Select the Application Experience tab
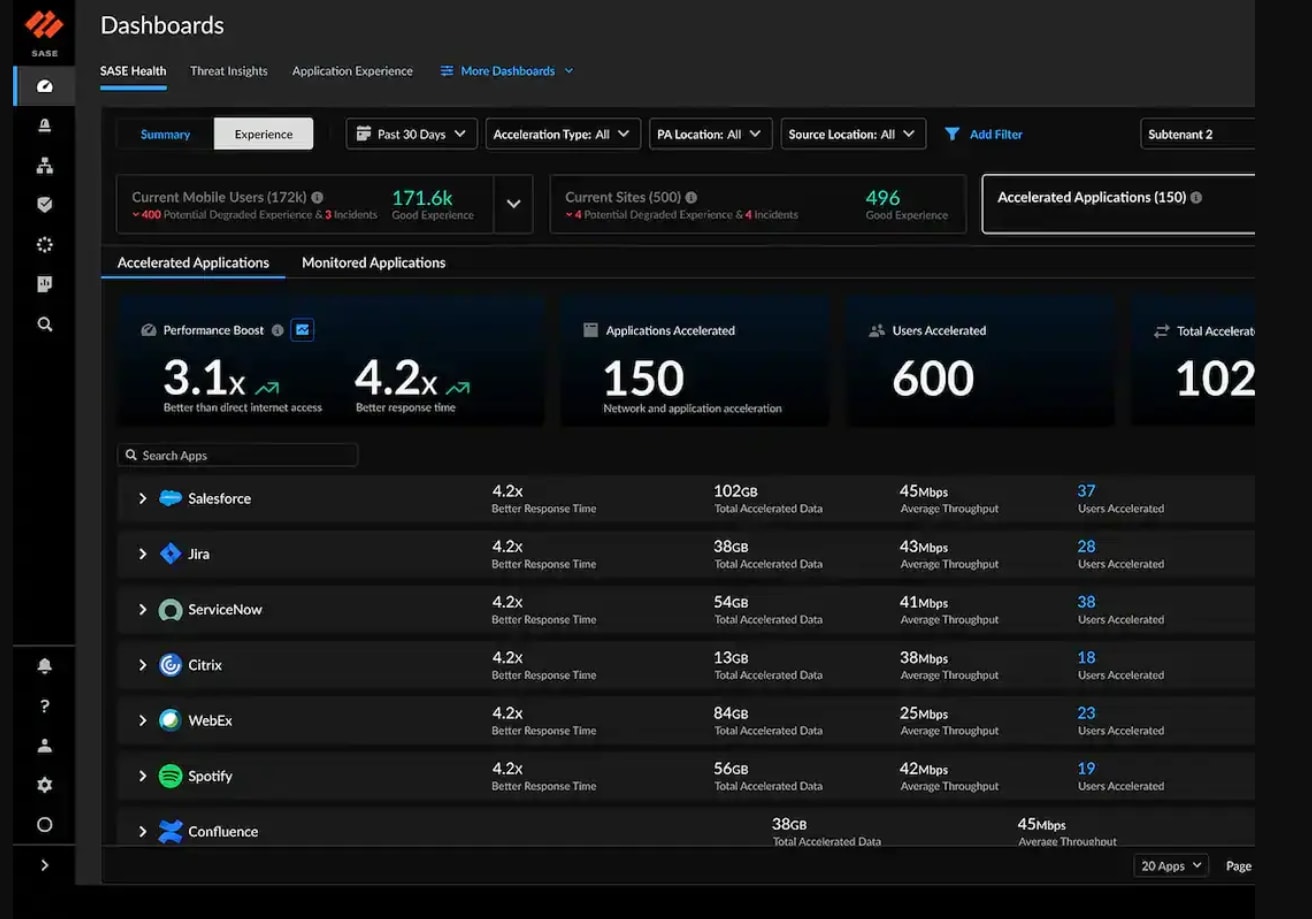Image resolution: width=1312 pixels, height=919 pixels. (x=352, y=71)
